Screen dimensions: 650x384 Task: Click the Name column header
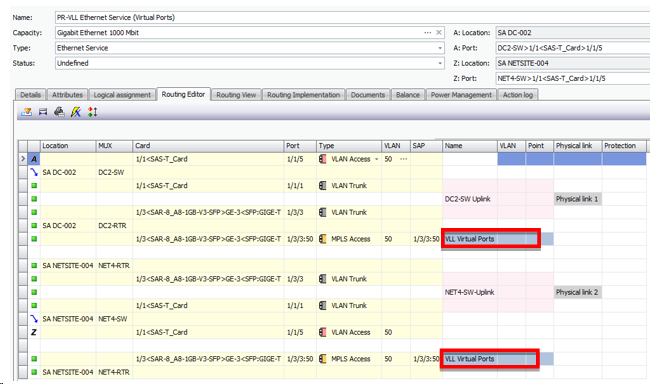click(470, 146)
